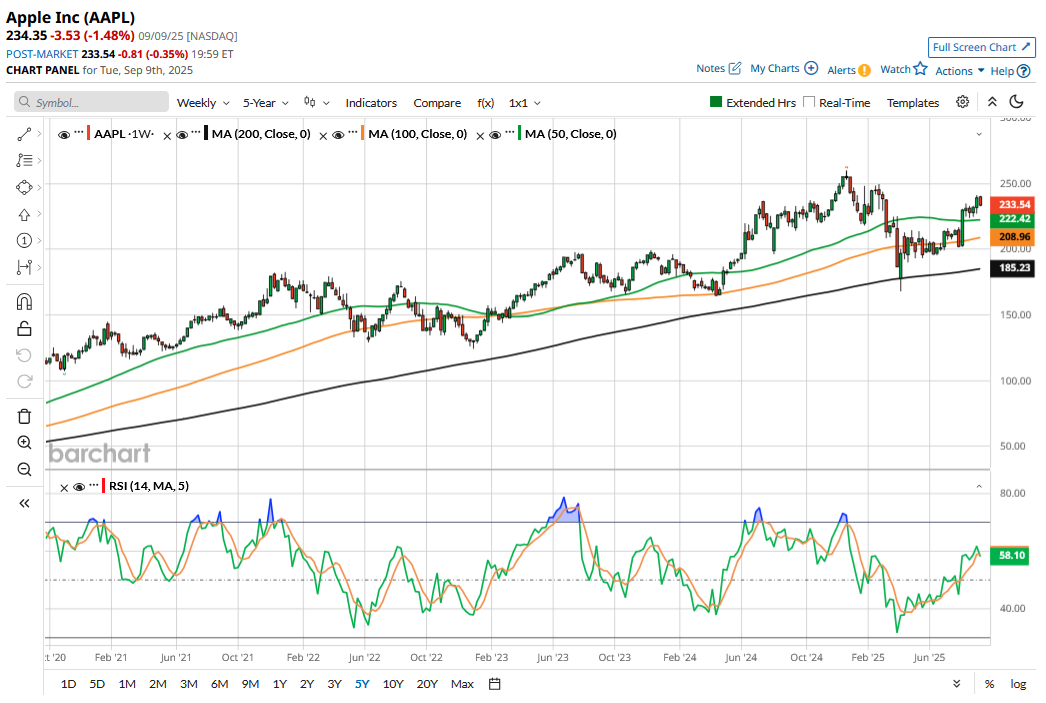The image size is (1046, 703).
Task: Hide the RSI indicator via eye icon
Action: click(79, 486)
